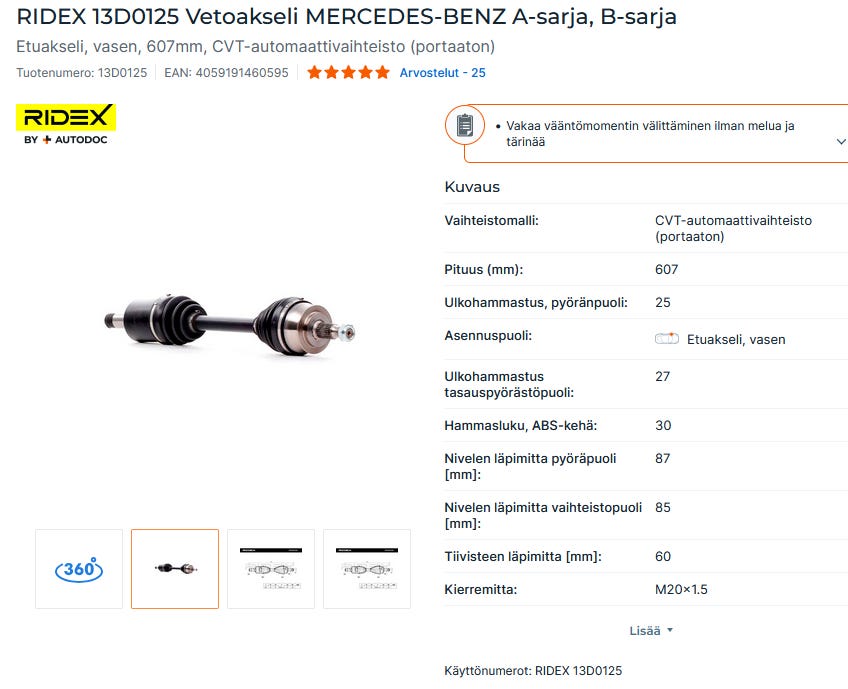Image resolution: width=848 pixels, height=689 pixels.
Task: Expand more specifications with Lisää
Action: [x=651, y=631]
